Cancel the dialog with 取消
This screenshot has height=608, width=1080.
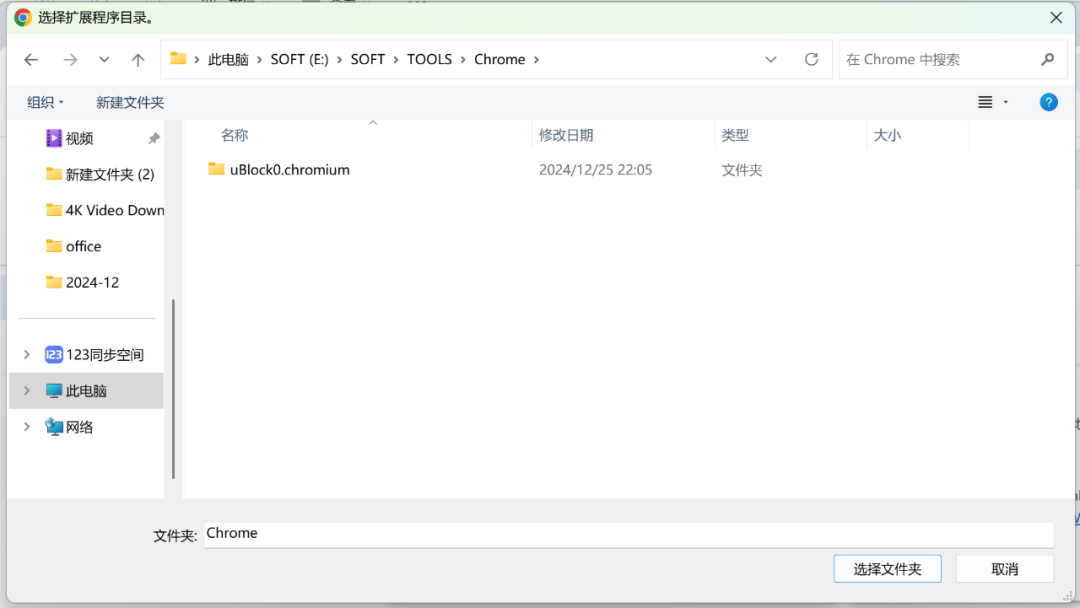pos(1004,569)
